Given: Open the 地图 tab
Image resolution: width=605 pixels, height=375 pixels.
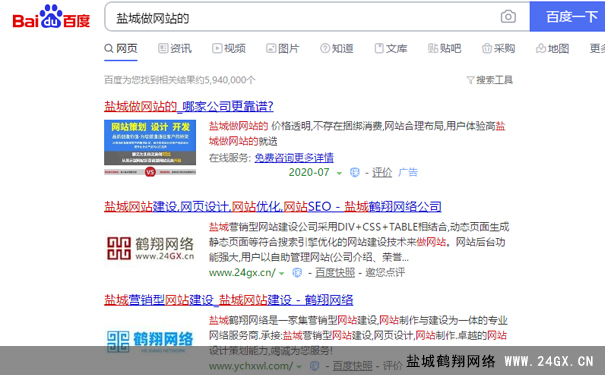Looking at the screenshot, I should pos(553,48).
